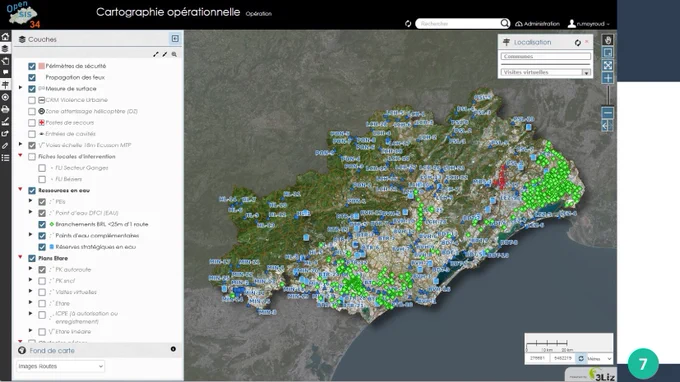Screen dimensions: 680x382
Task: Open the Images Routes basemap dropdown
Action: (60, 366)
